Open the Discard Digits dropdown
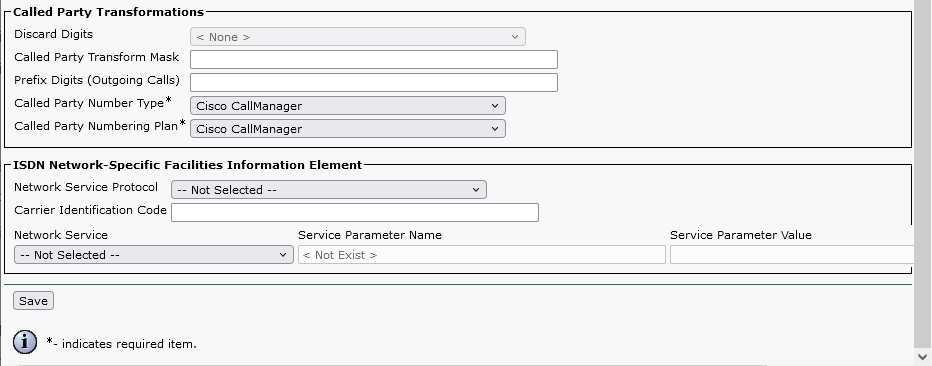932x366 pixels. 358,37
